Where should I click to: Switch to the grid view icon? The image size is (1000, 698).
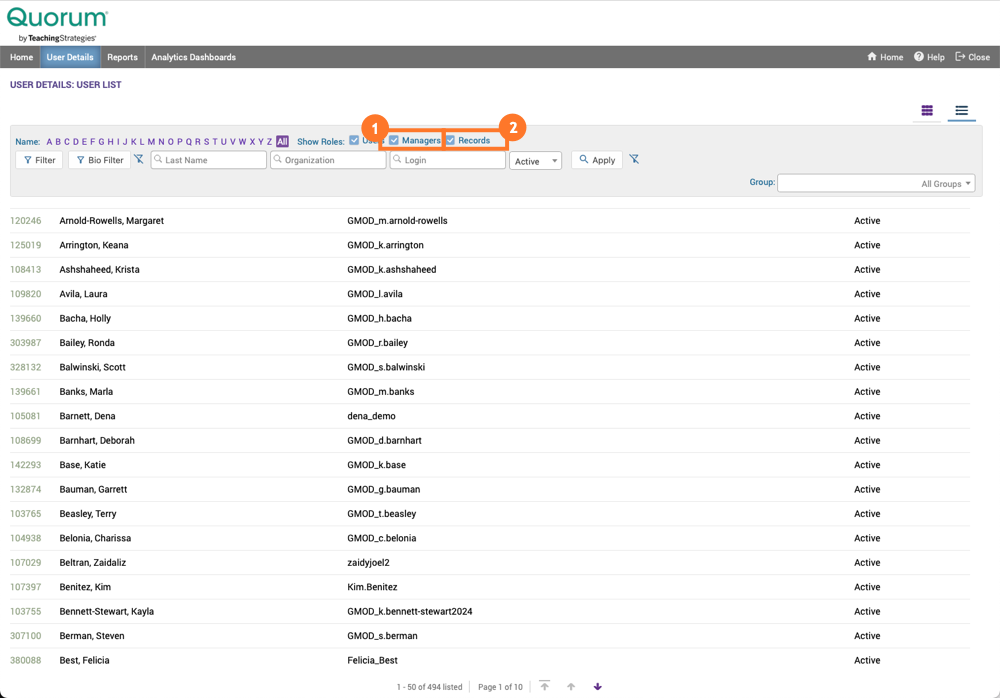(927, 110)
